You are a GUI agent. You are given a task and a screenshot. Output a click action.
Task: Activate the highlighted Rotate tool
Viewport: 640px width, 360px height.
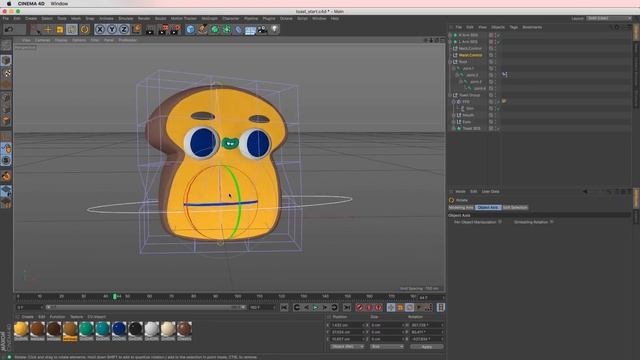click(x=72, y=29)
